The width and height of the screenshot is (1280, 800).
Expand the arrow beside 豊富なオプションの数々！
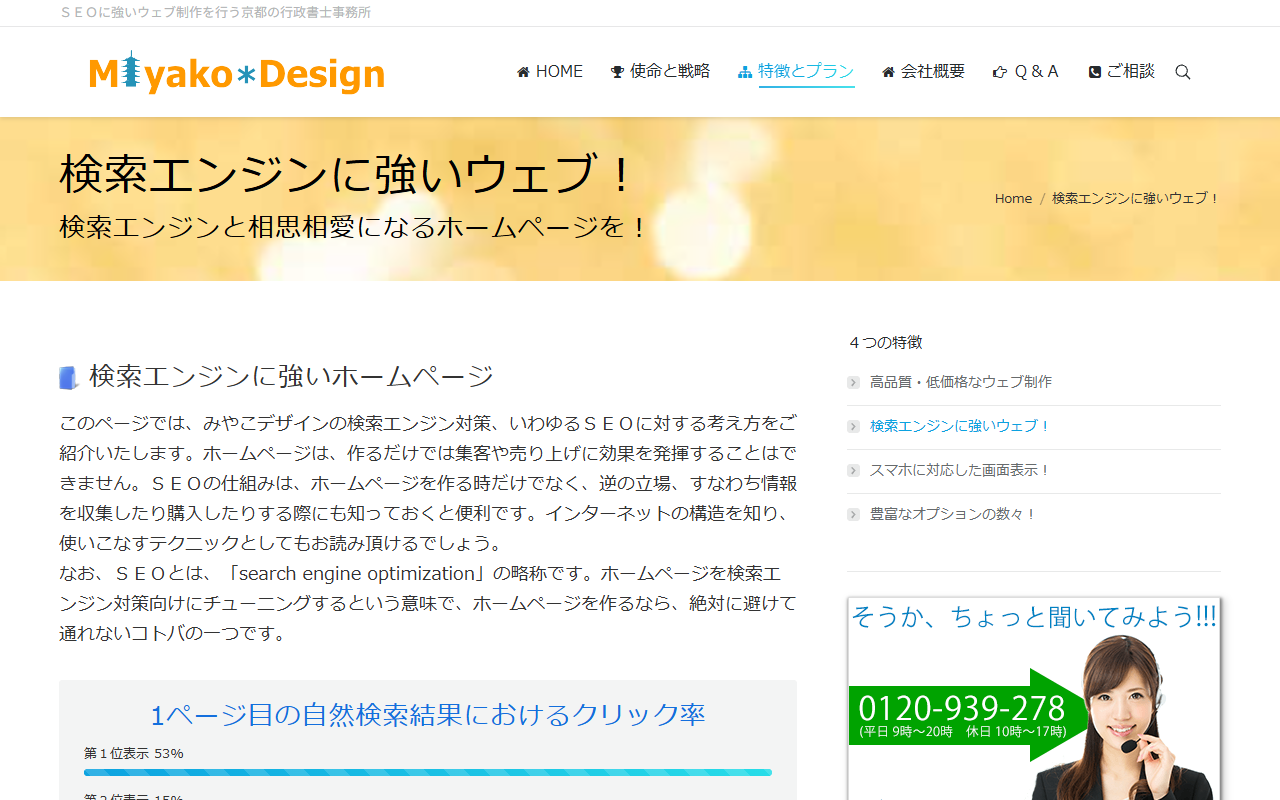pyautogui.click(x=852, y=514)
